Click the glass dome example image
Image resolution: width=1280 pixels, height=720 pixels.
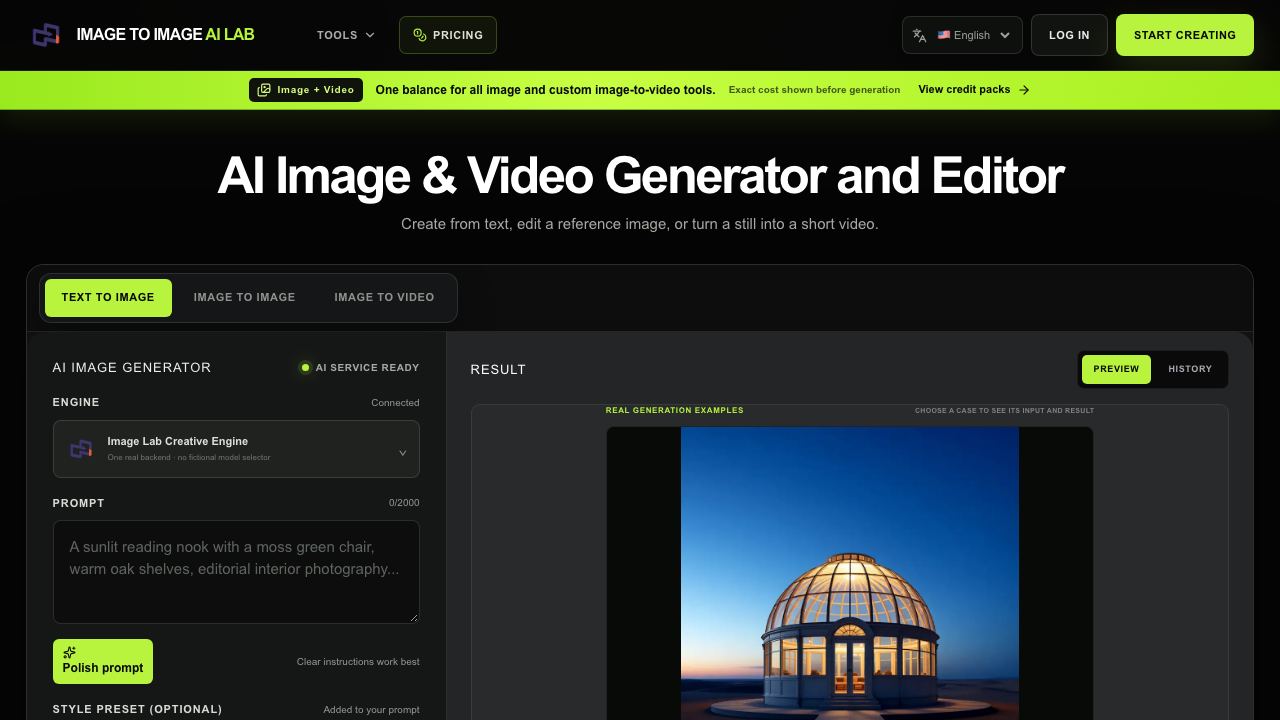click(850, 573)
